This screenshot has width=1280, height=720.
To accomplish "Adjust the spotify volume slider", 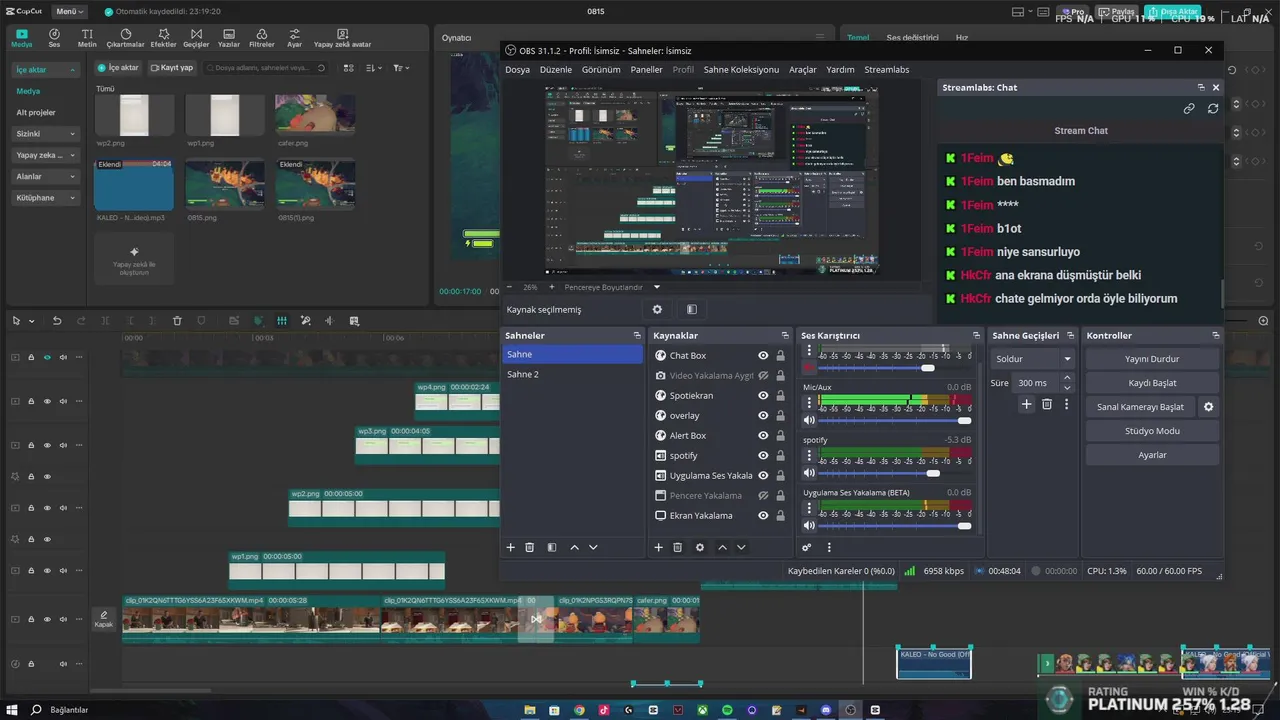I will pos(895,473).
